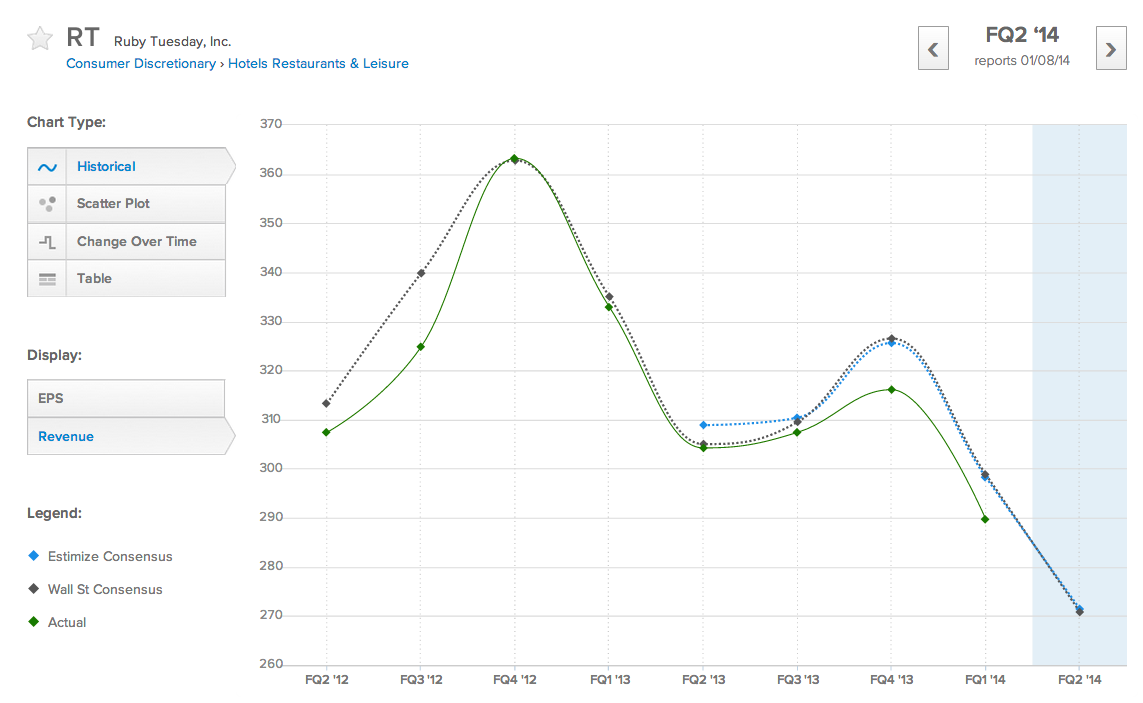
Task: Click the FQ1 '13 axis label
Action: coord(609,680)
